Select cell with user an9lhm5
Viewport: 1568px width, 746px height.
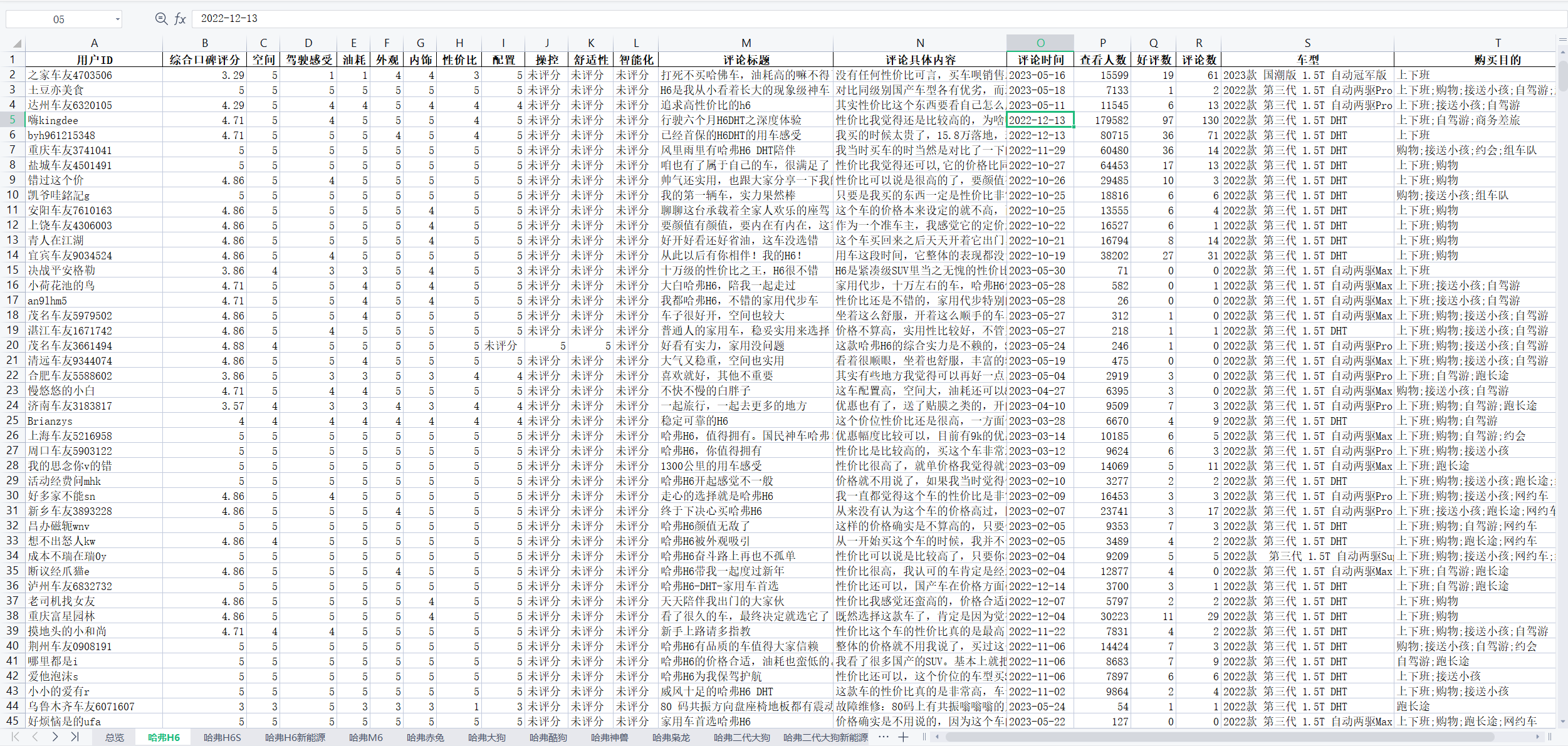[94, 301]
